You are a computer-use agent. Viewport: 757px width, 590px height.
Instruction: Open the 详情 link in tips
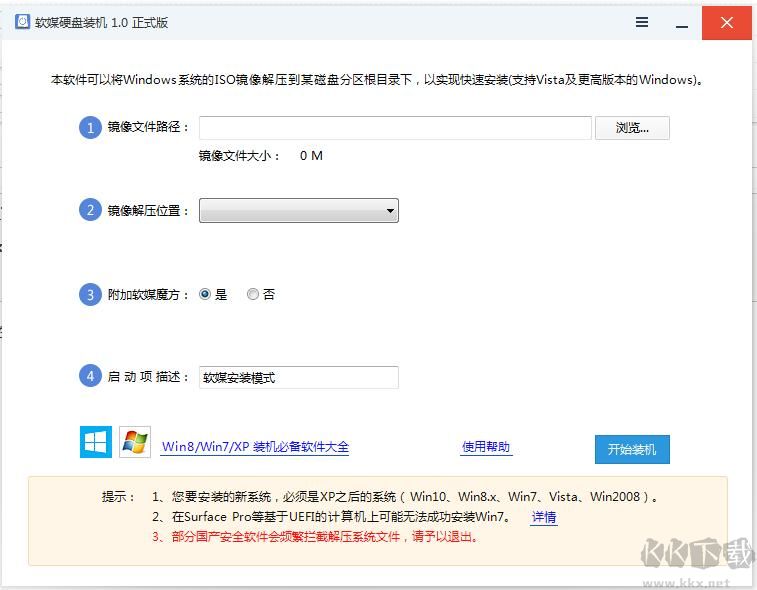[544, 517]
